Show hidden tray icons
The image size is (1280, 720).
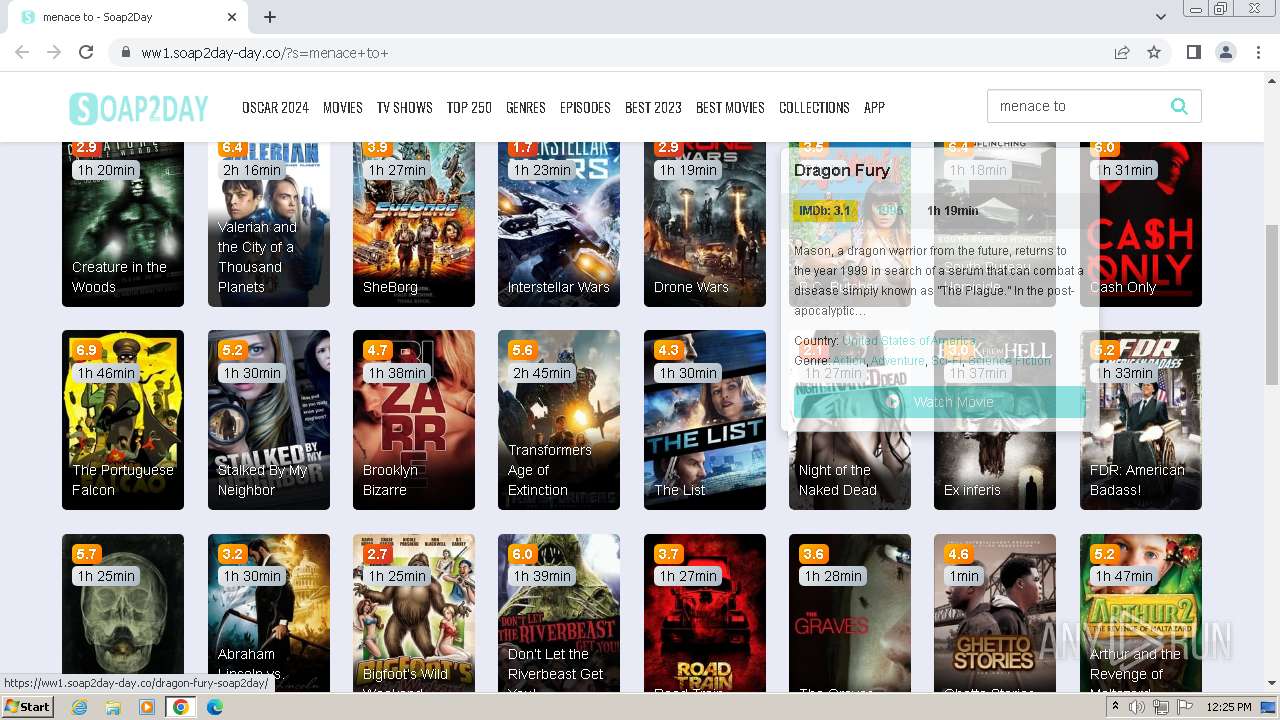coord(1114,707)
